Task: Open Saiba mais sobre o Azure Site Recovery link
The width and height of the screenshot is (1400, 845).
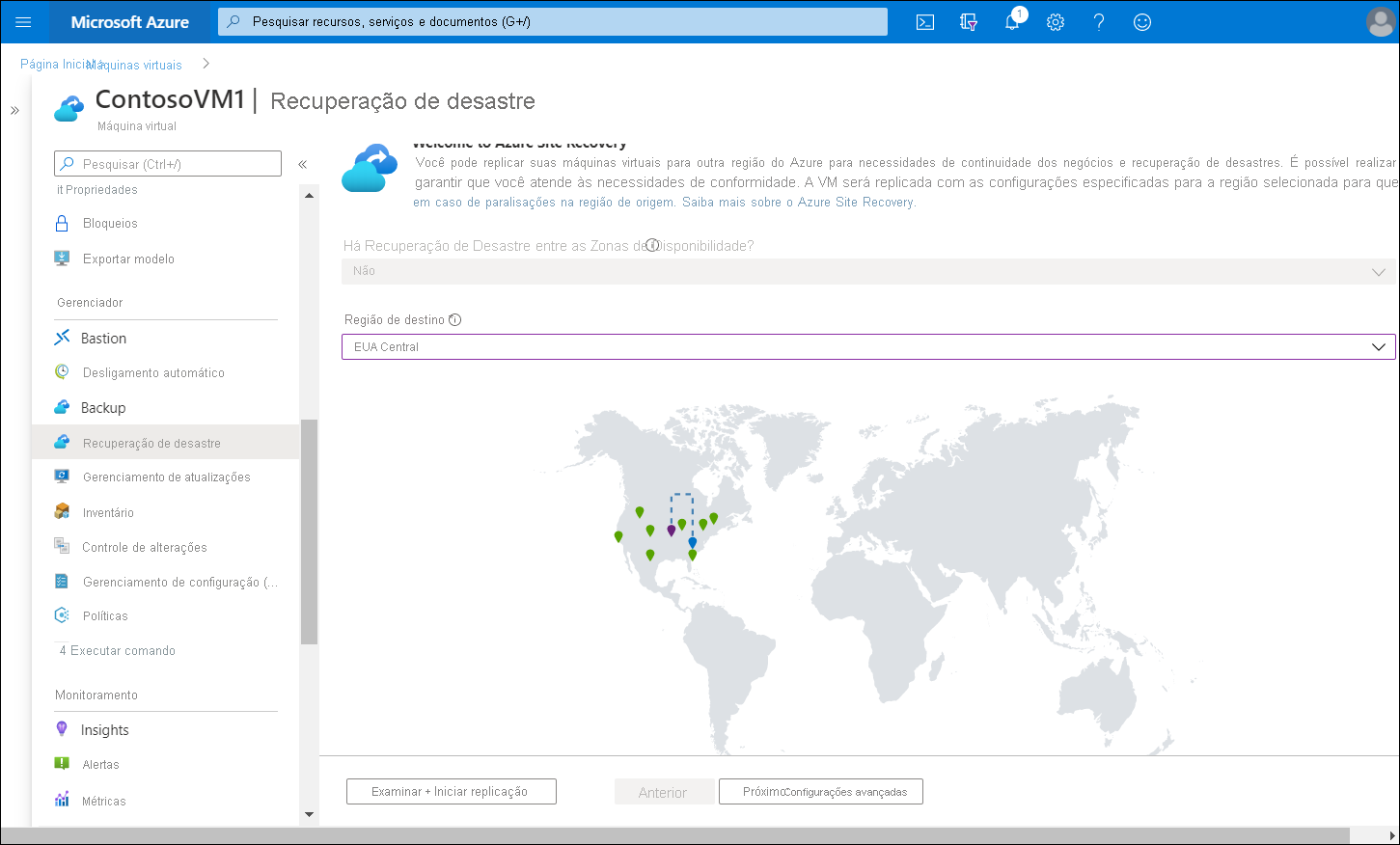Action: [798, 203]
